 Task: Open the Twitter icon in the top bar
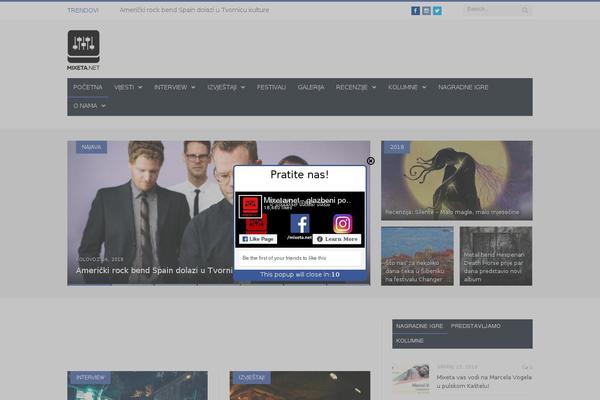click(x=437, y=11)
